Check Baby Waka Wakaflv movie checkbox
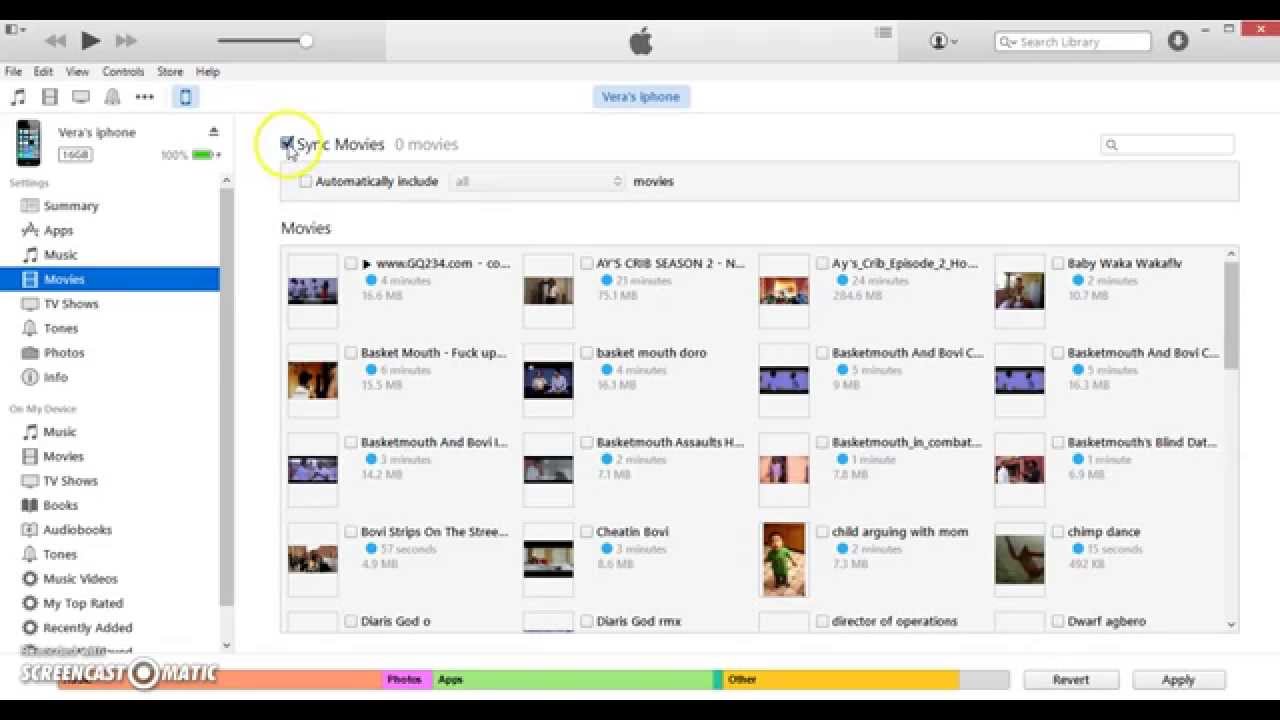The height and width of the screenshot is (720, 1280). [x=1058, y=264]
